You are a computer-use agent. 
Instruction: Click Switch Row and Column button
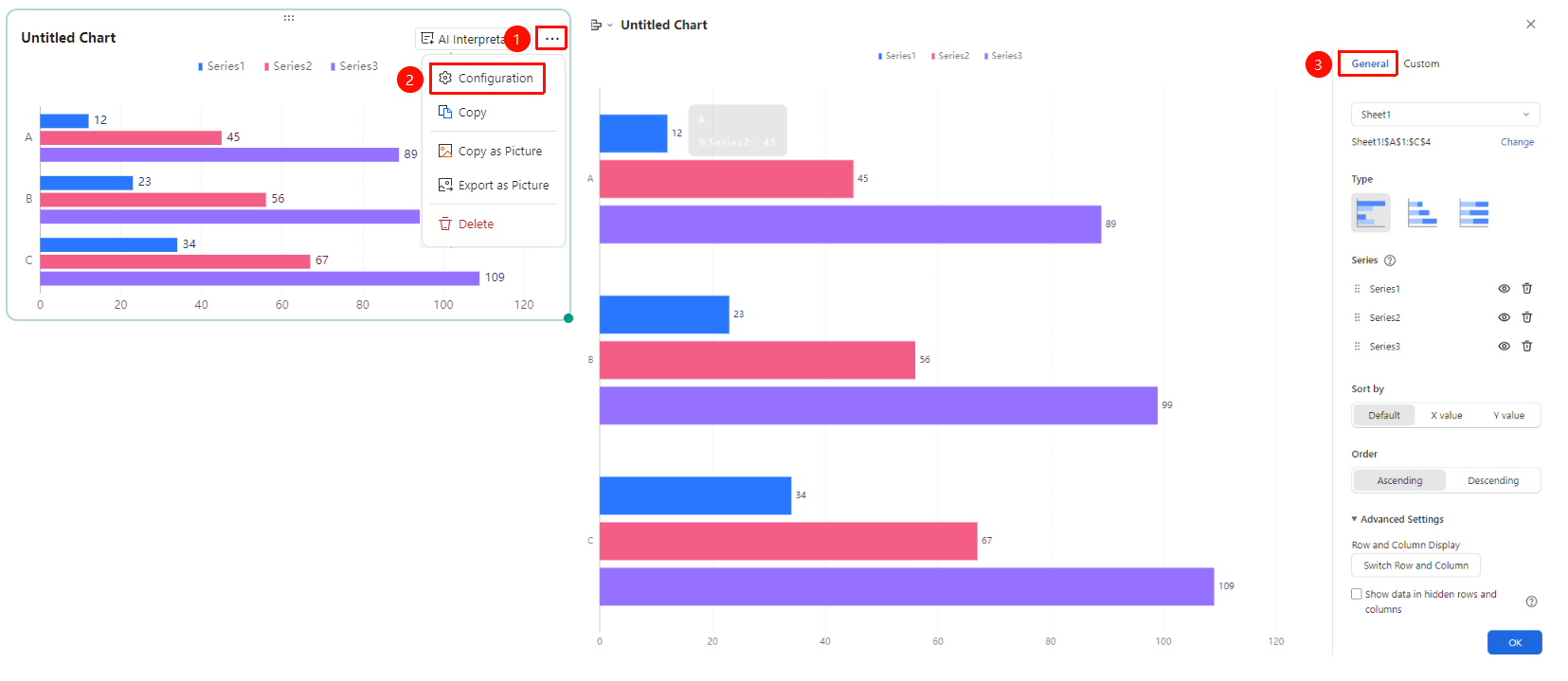(x=1415, y=565)
